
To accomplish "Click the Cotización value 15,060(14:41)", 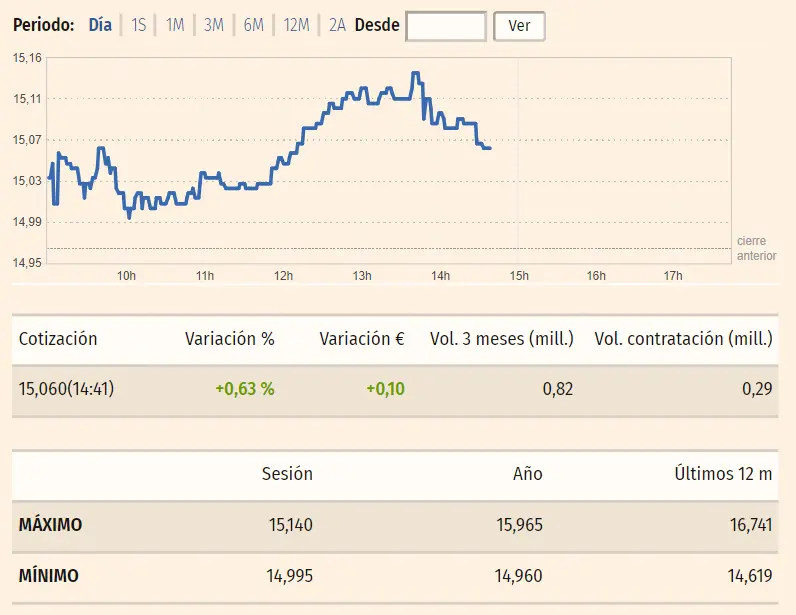I will pyautogui.click(x=67, y=389).
